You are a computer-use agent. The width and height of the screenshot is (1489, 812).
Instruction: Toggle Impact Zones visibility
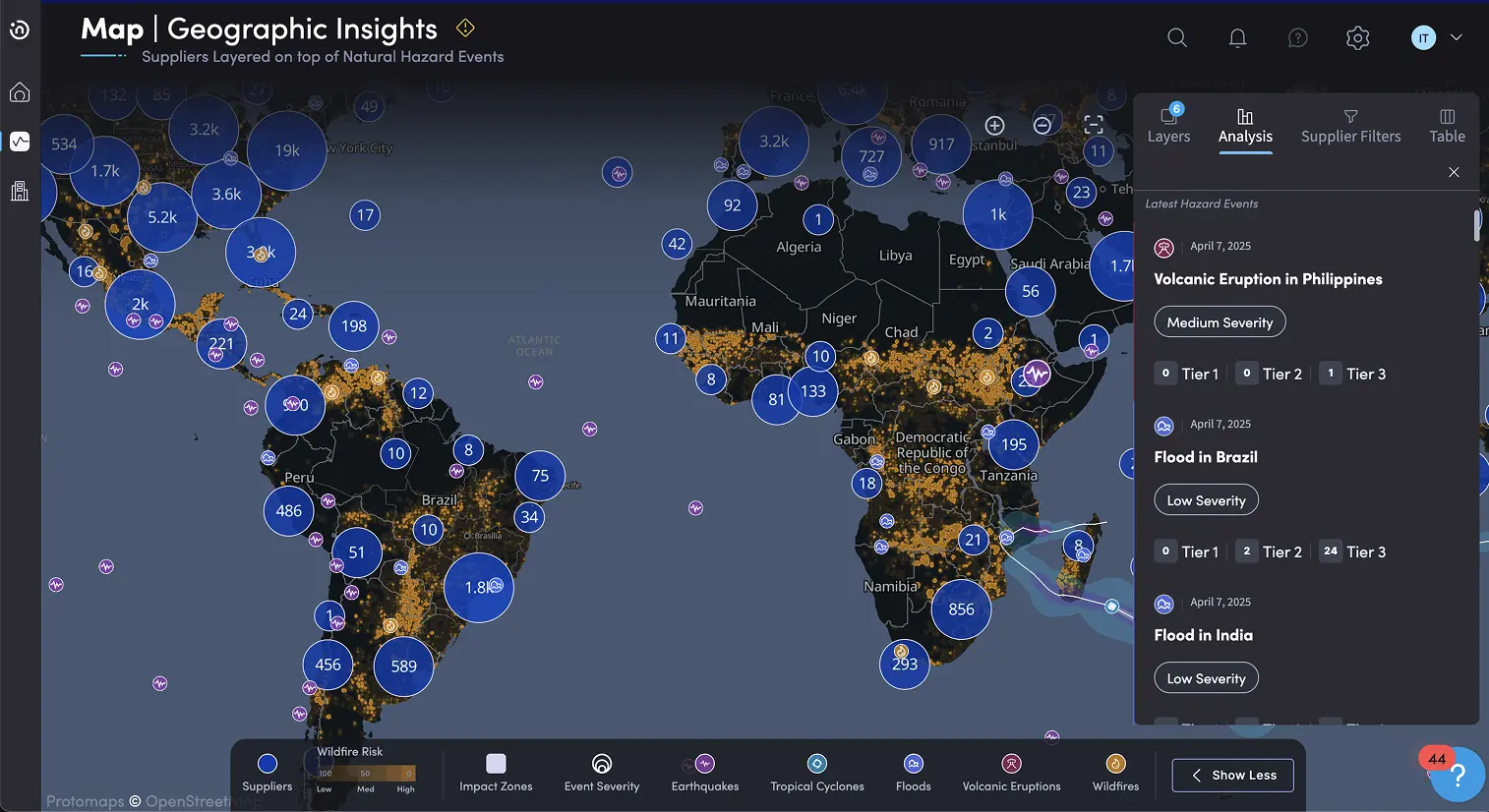tap(496, 764)
